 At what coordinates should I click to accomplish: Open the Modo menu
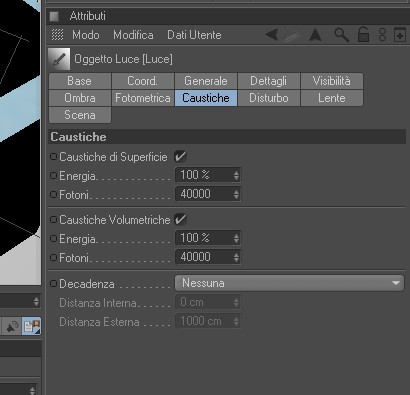(x=86, y=35)
